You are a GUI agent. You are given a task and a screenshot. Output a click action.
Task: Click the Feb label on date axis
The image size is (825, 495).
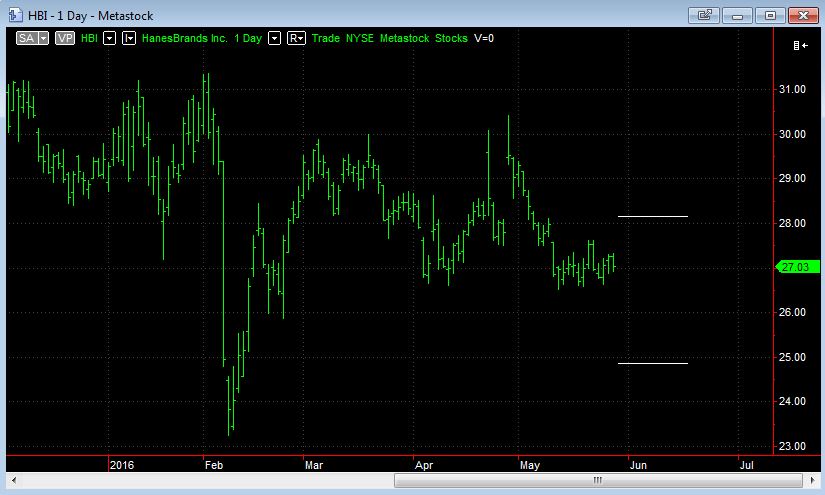214,465
